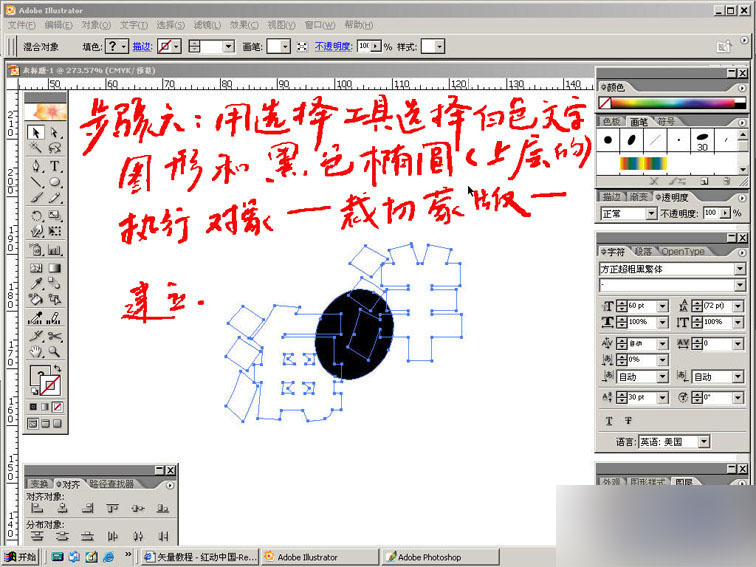756x567 pixels.
Task: Select the Line Segment tool
Action: tap(36, 182)
